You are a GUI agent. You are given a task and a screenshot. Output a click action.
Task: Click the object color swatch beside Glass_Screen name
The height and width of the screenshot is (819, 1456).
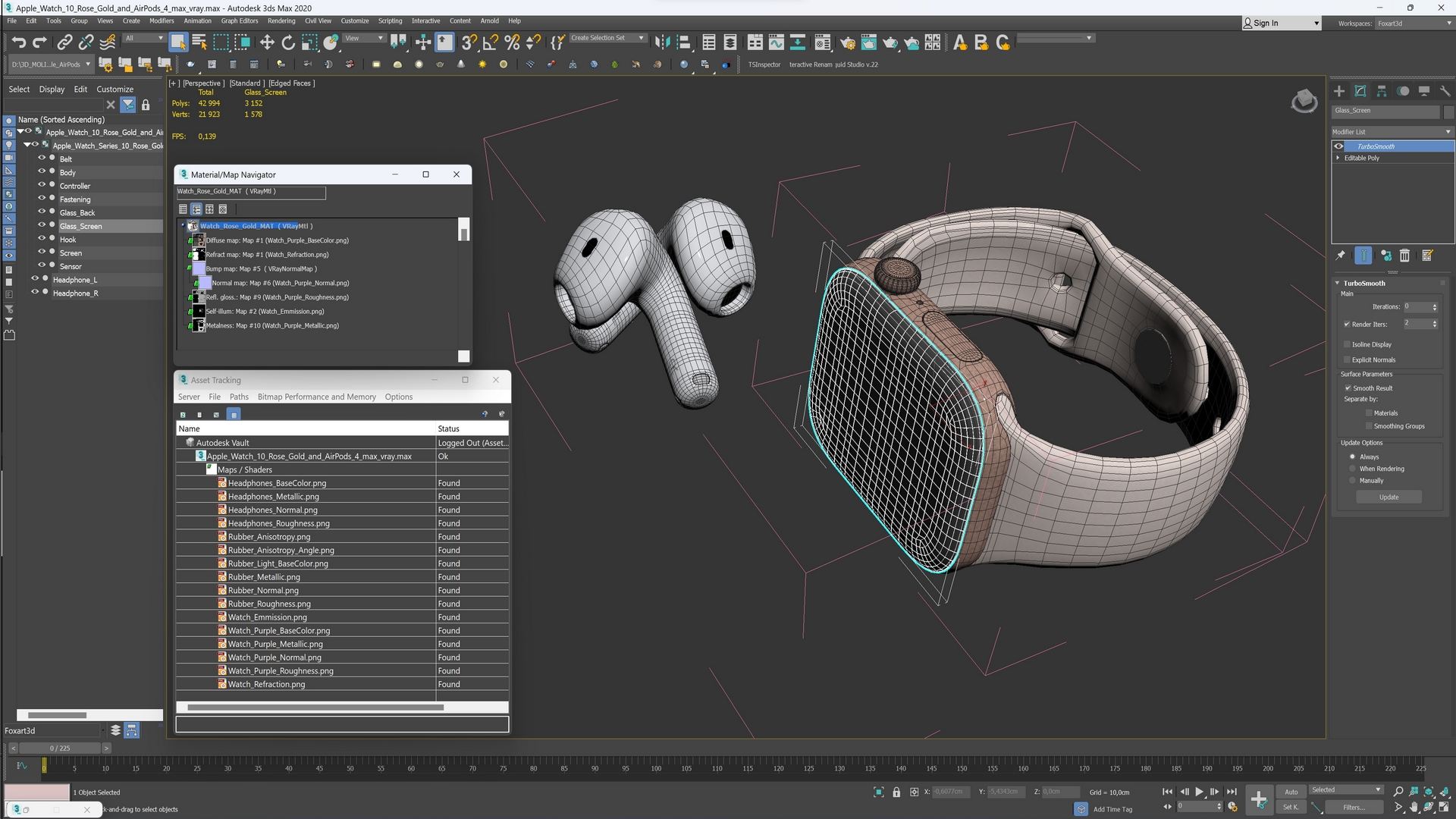(x=1448, y=111)
